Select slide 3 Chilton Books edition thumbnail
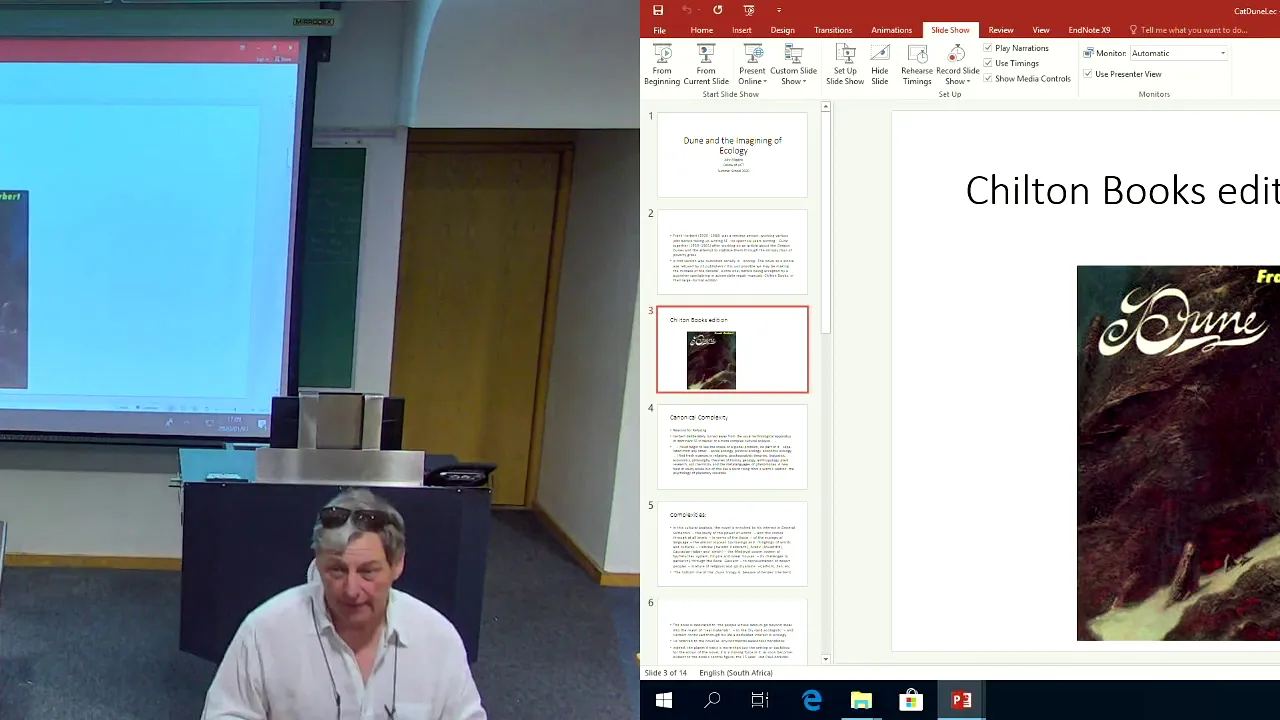Screen dimensions: 1280x720 tap(732, 350)
